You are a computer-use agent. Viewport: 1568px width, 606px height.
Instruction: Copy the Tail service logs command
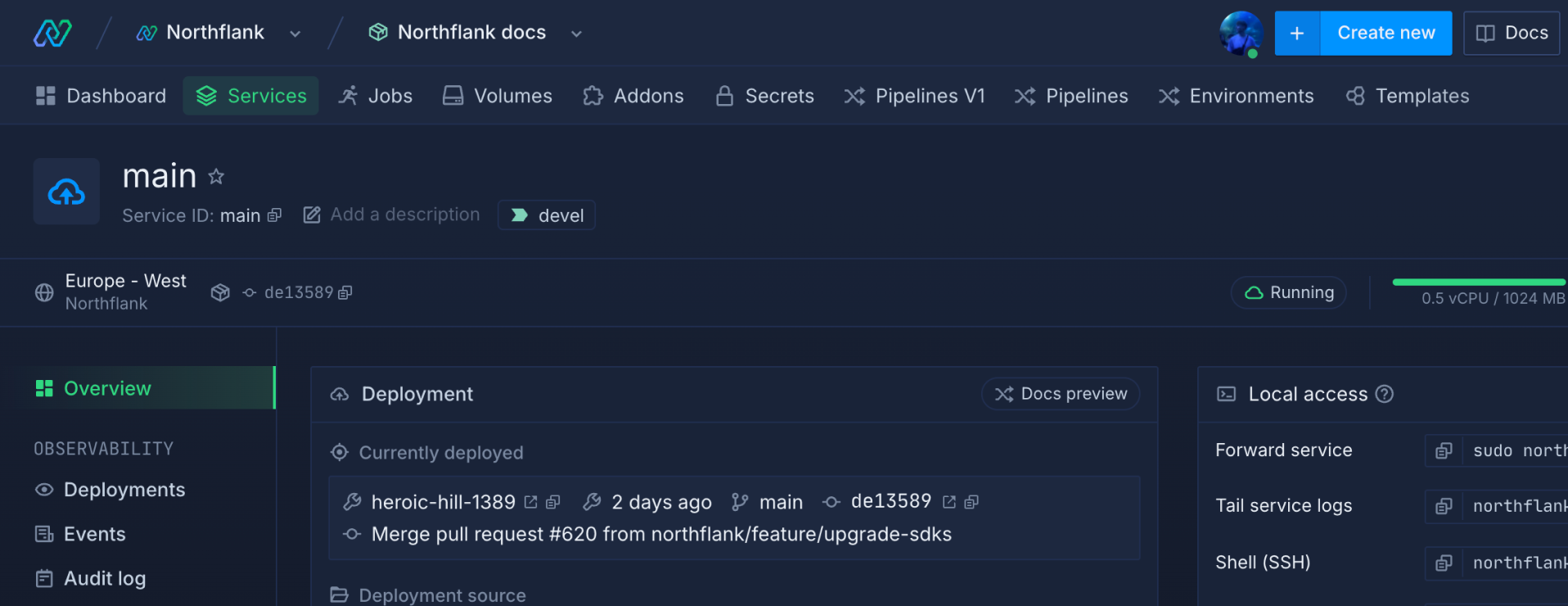[x=1444, y=506]
